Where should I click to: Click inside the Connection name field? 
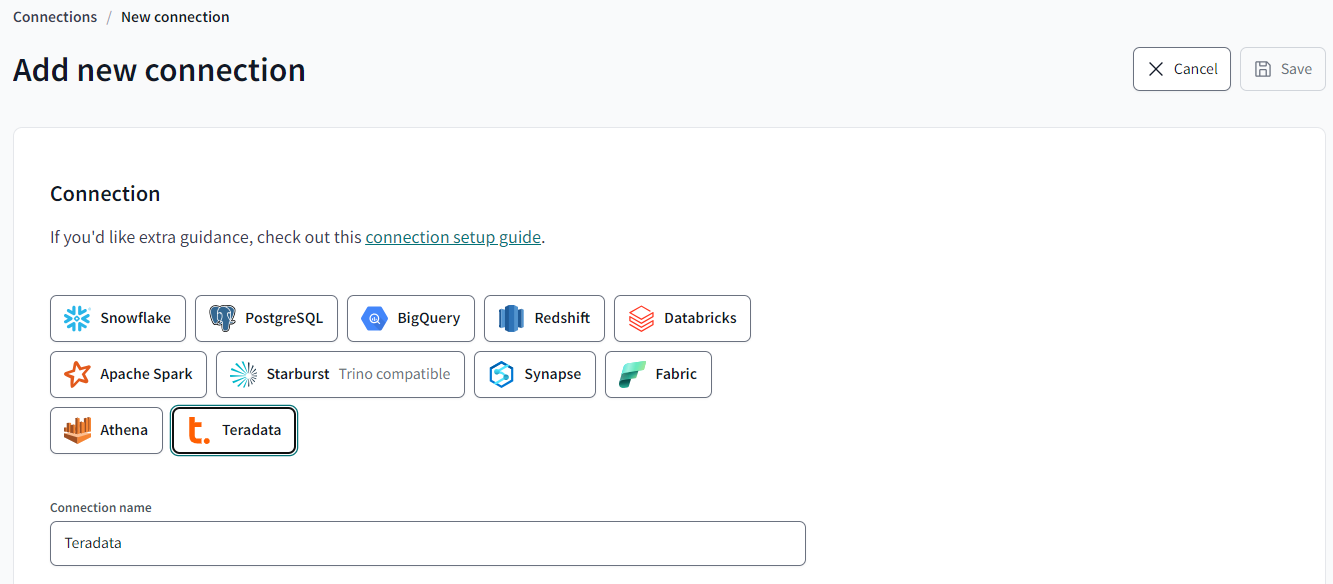point(428,543)
